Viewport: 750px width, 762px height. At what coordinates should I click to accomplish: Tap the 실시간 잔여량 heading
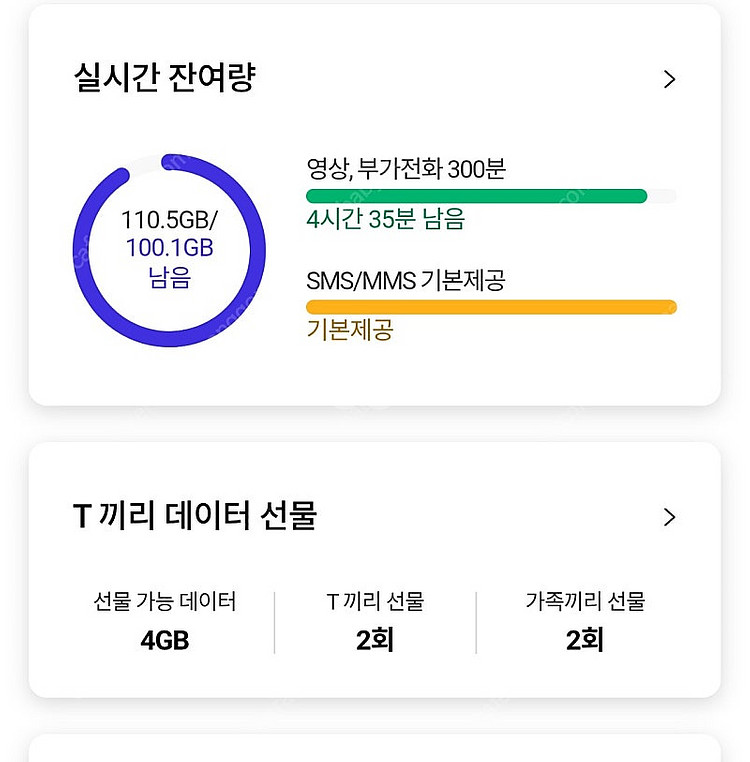[x=164, y=78]
